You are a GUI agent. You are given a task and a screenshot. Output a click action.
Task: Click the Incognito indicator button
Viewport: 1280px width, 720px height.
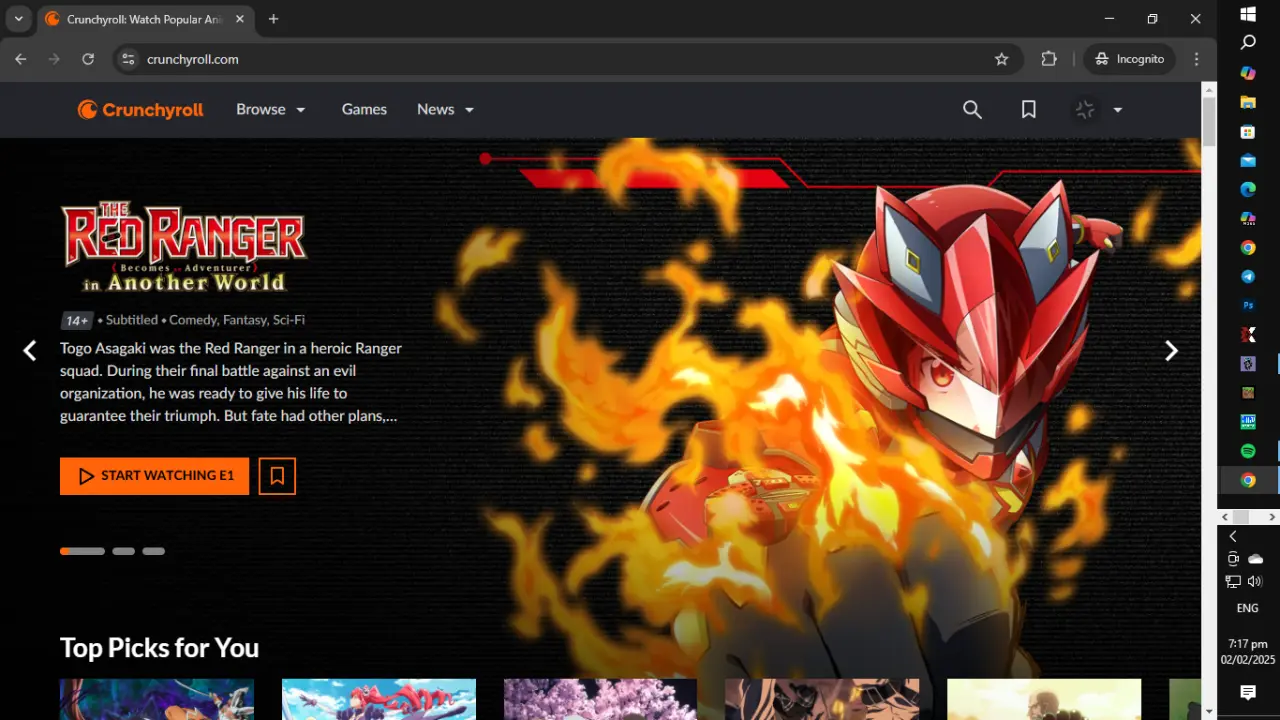(1129, 59)
